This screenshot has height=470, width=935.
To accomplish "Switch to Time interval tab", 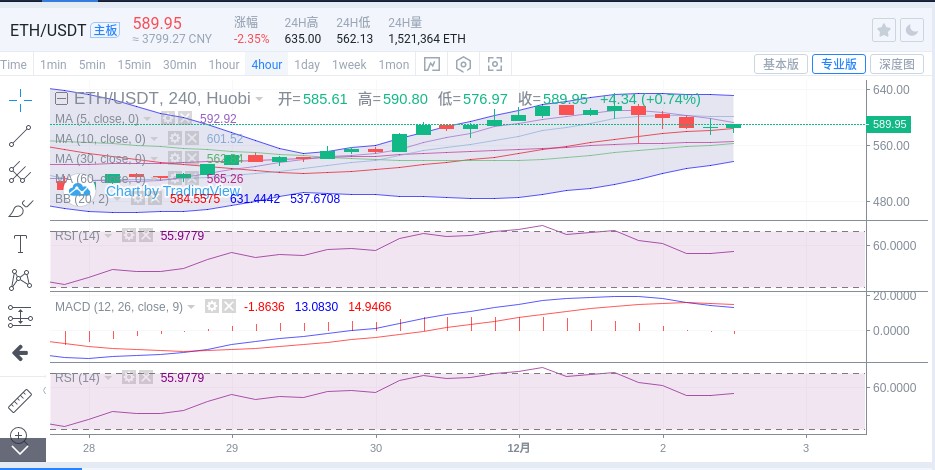I will point(14,64).
